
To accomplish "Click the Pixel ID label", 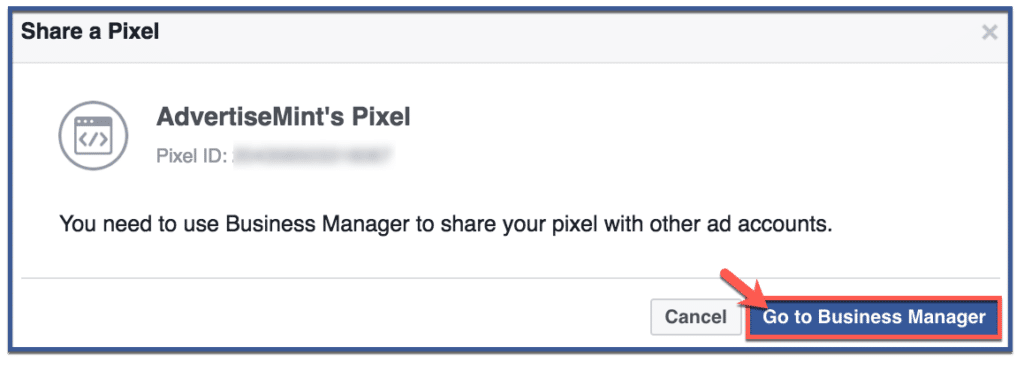I will (191, 156).
